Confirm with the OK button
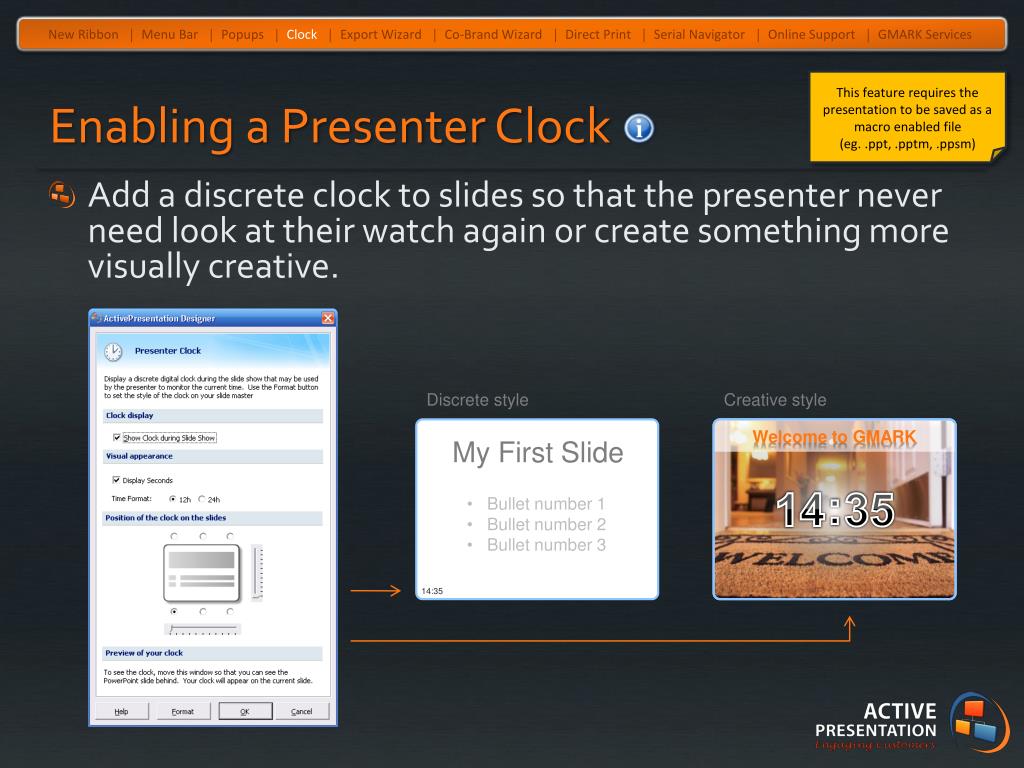The height and width of the screenshot is (768, 1024). [245, 711]
